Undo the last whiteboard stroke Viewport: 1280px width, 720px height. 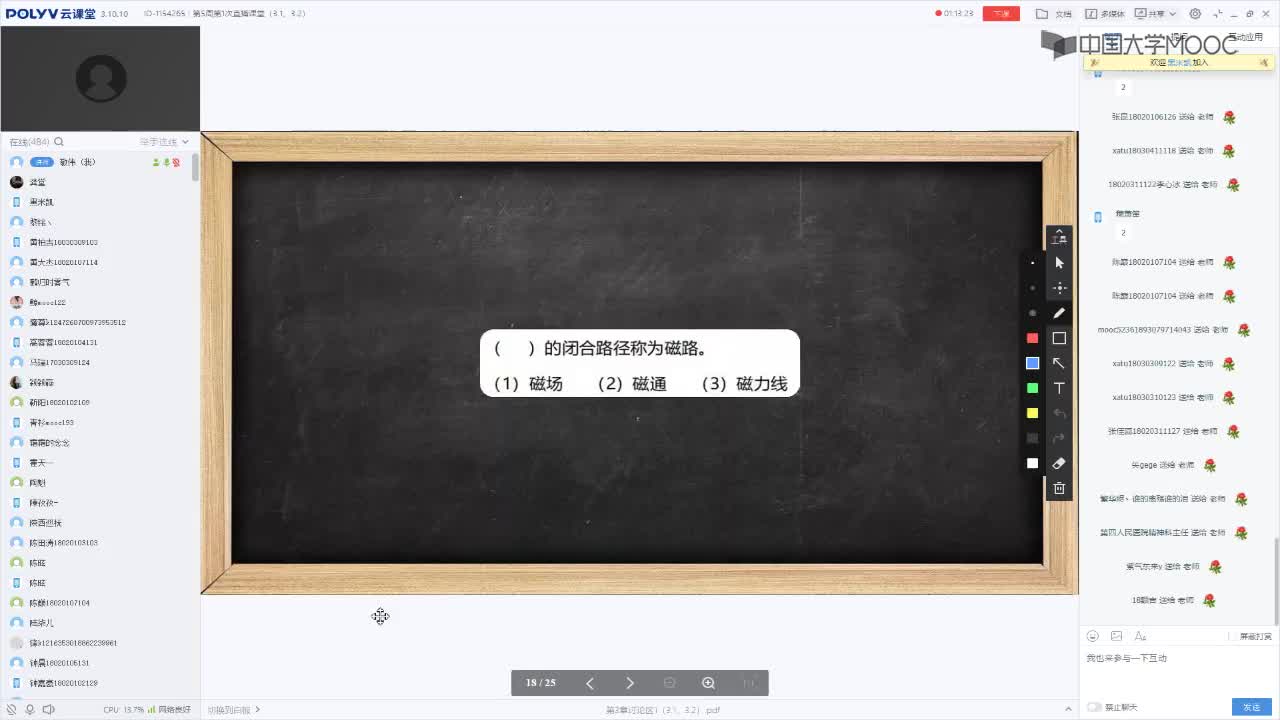tap(1059, 413)
